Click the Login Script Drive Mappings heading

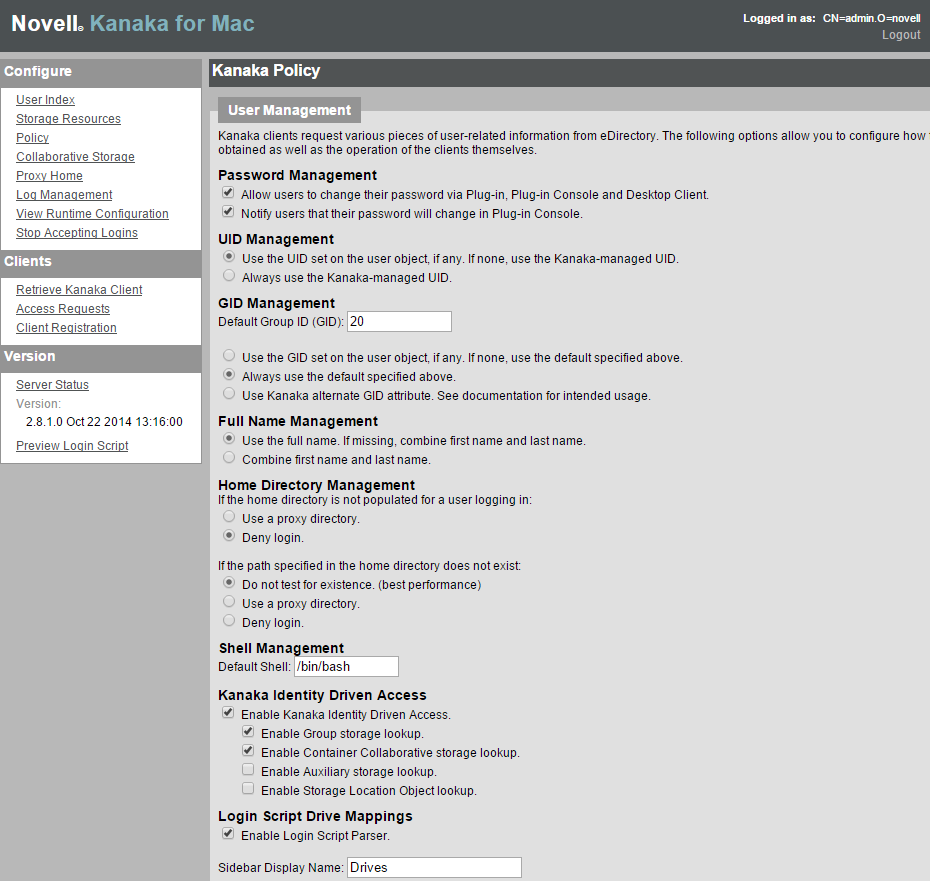(x=315, y=816)
